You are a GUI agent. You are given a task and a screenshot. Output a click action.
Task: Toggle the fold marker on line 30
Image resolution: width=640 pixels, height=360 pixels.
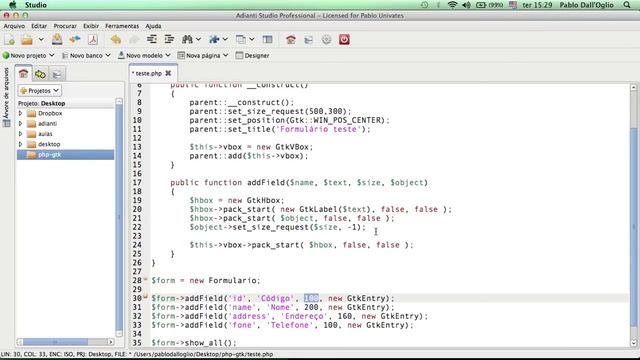(145, 297)
